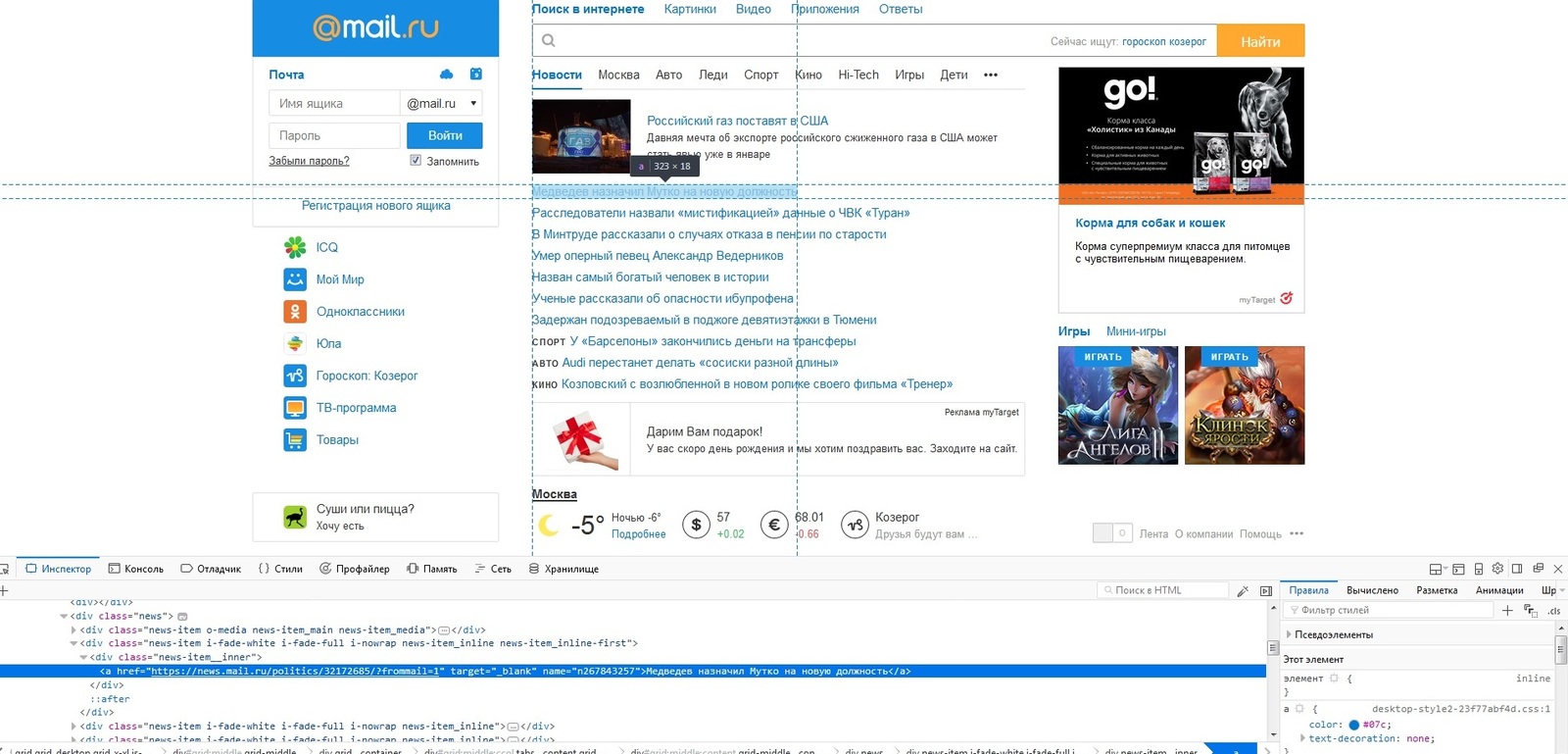Switch to the Разметка sidebar tab
Screen dimensions: 1568x754
tap(1437, 590)
